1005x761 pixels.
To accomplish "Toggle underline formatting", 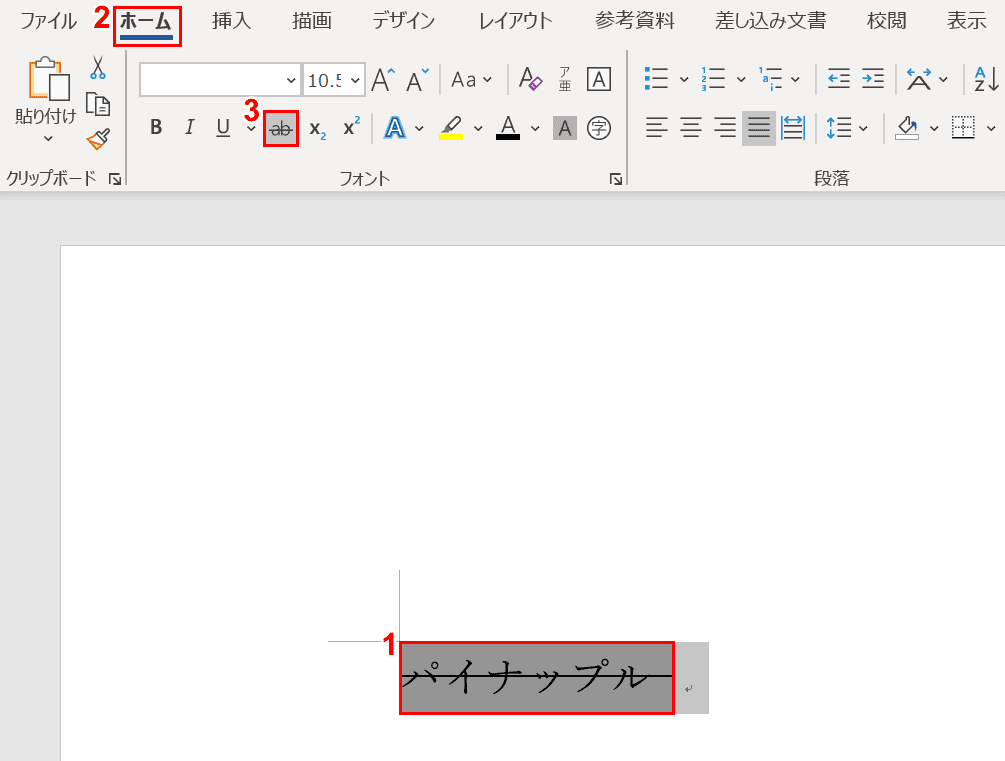I will click(x=223, y=128).
